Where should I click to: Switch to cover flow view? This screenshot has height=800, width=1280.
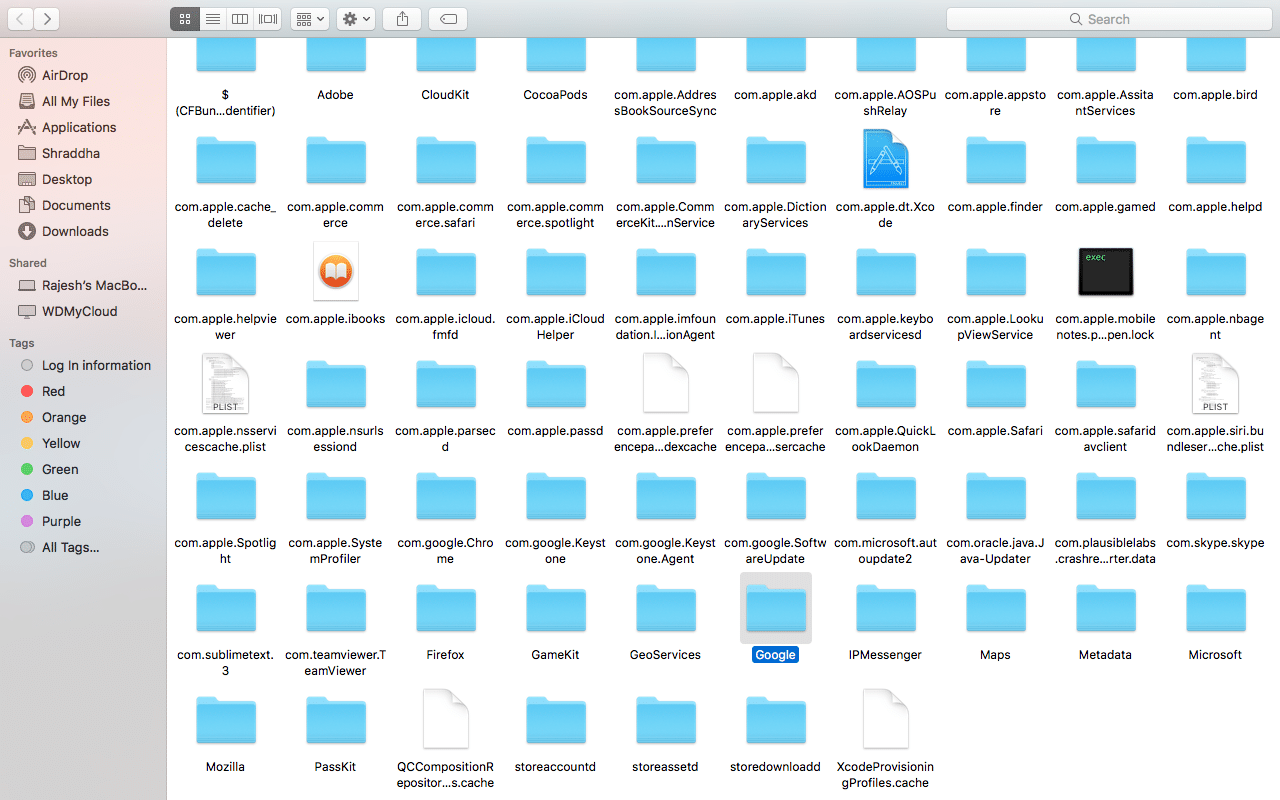267,19
